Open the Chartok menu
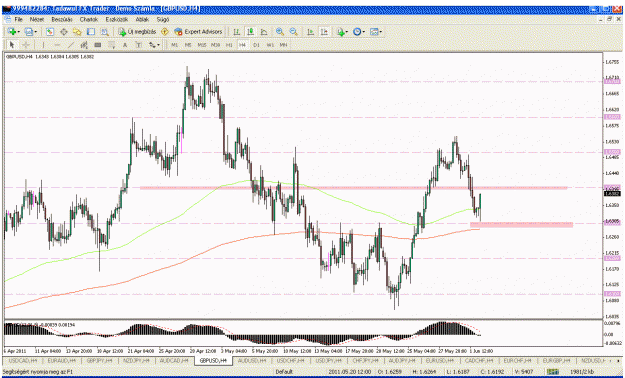Screen dimensions: 625x378 (x=88, y=19)
